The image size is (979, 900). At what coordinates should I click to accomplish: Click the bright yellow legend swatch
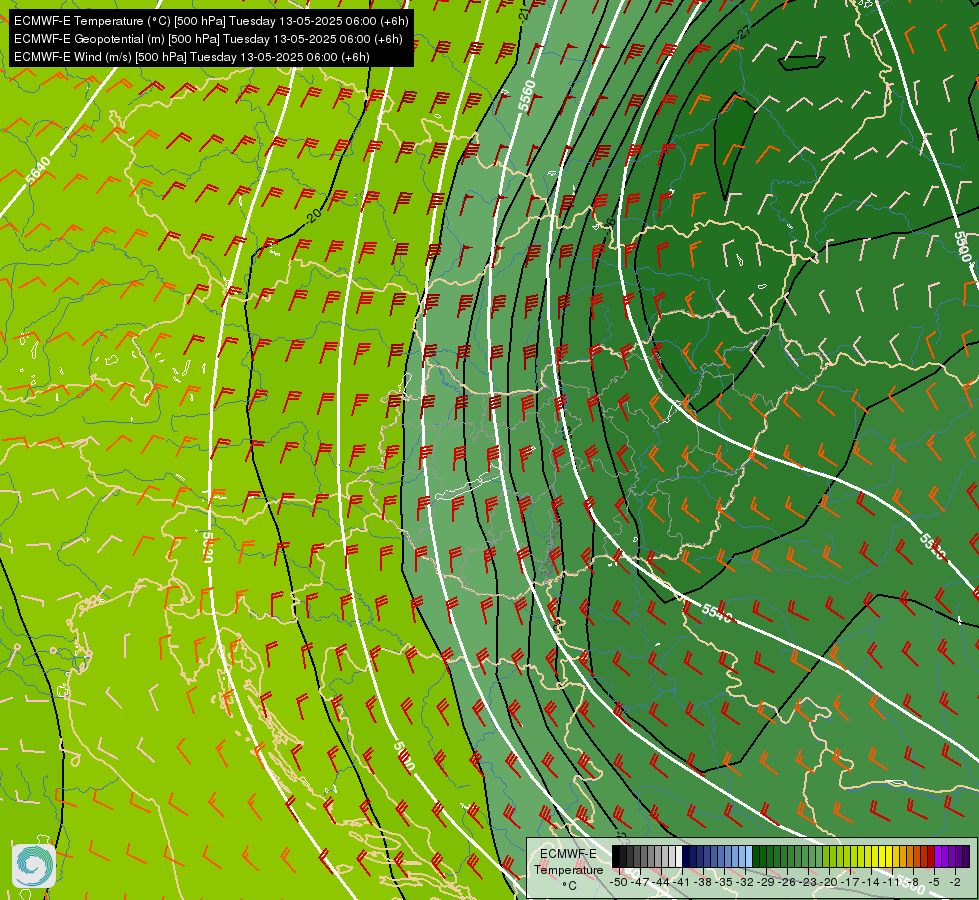point(888,856)
